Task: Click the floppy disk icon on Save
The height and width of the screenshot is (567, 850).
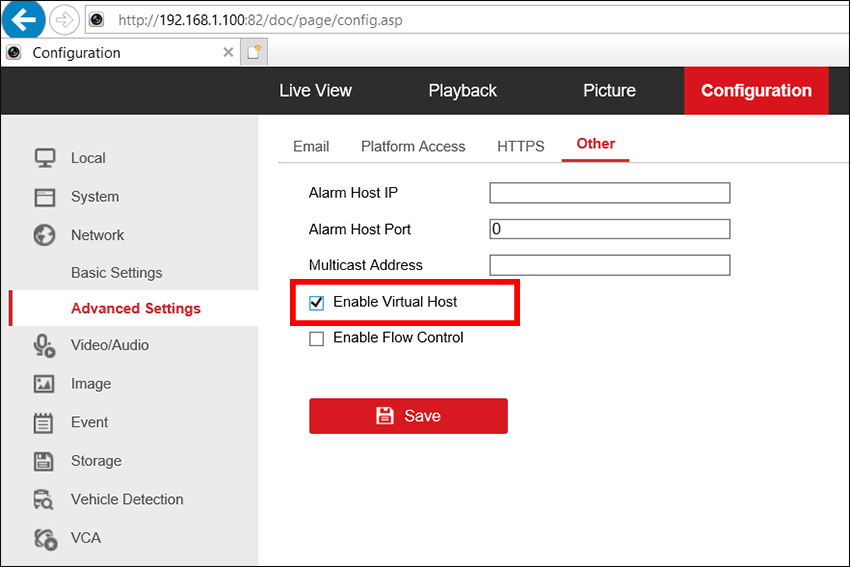Action: [385, 416]
